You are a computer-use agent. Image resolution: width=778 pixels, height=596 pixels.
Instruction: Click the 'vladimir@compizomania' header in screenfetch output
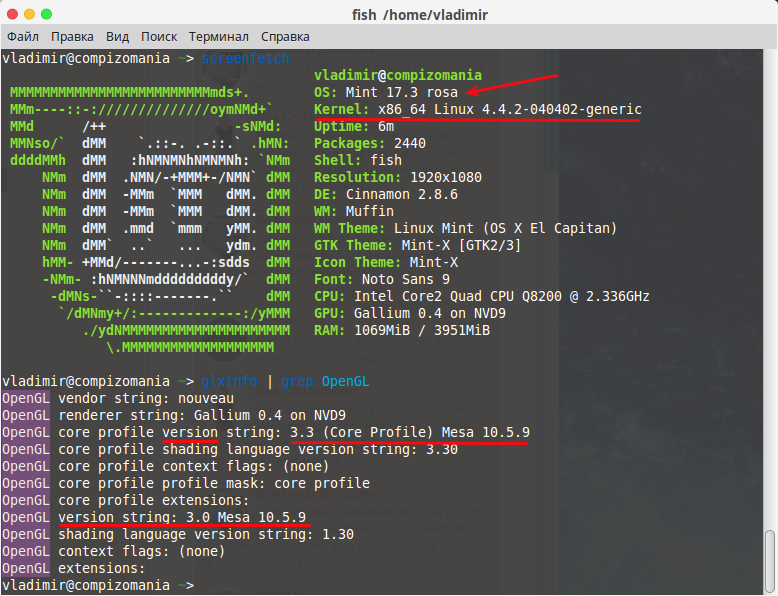[x=398, y=75]
